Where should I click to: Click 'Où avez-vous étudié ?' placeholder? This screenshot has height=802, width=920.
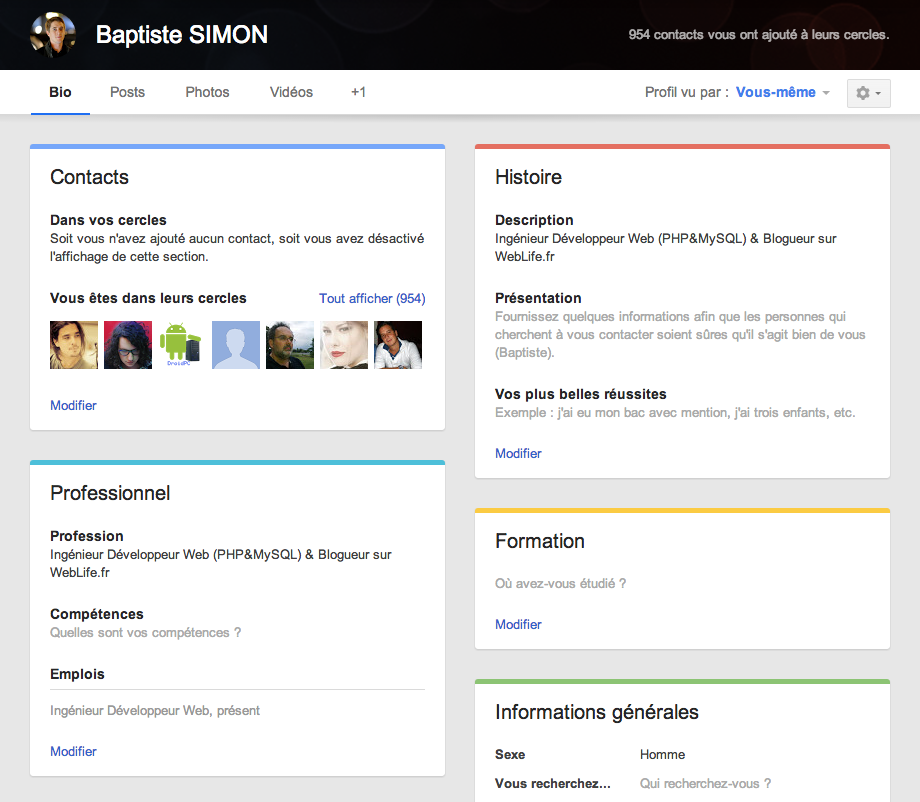(560, 583)
